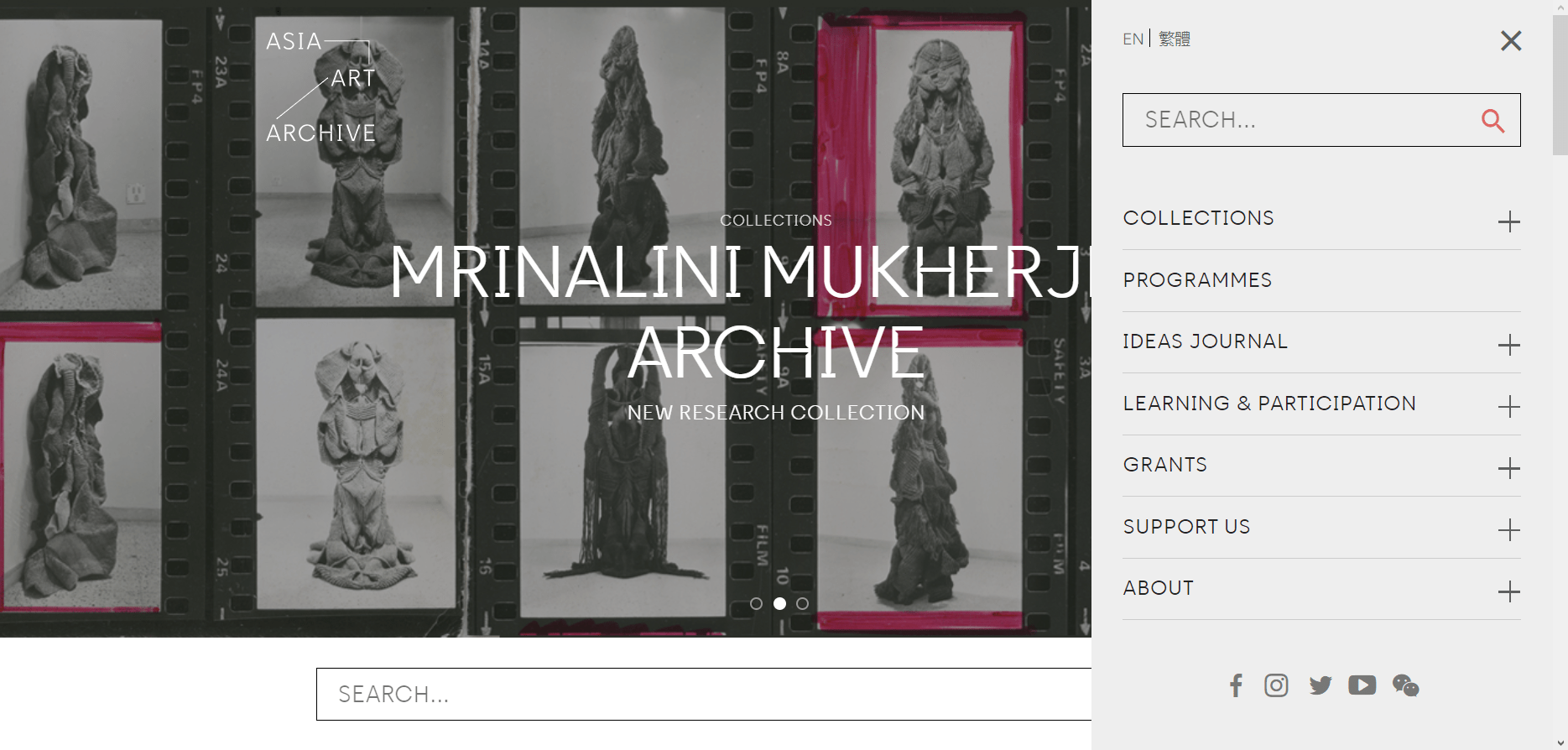Open Learning & Participation menu item

click(1269, 404)
